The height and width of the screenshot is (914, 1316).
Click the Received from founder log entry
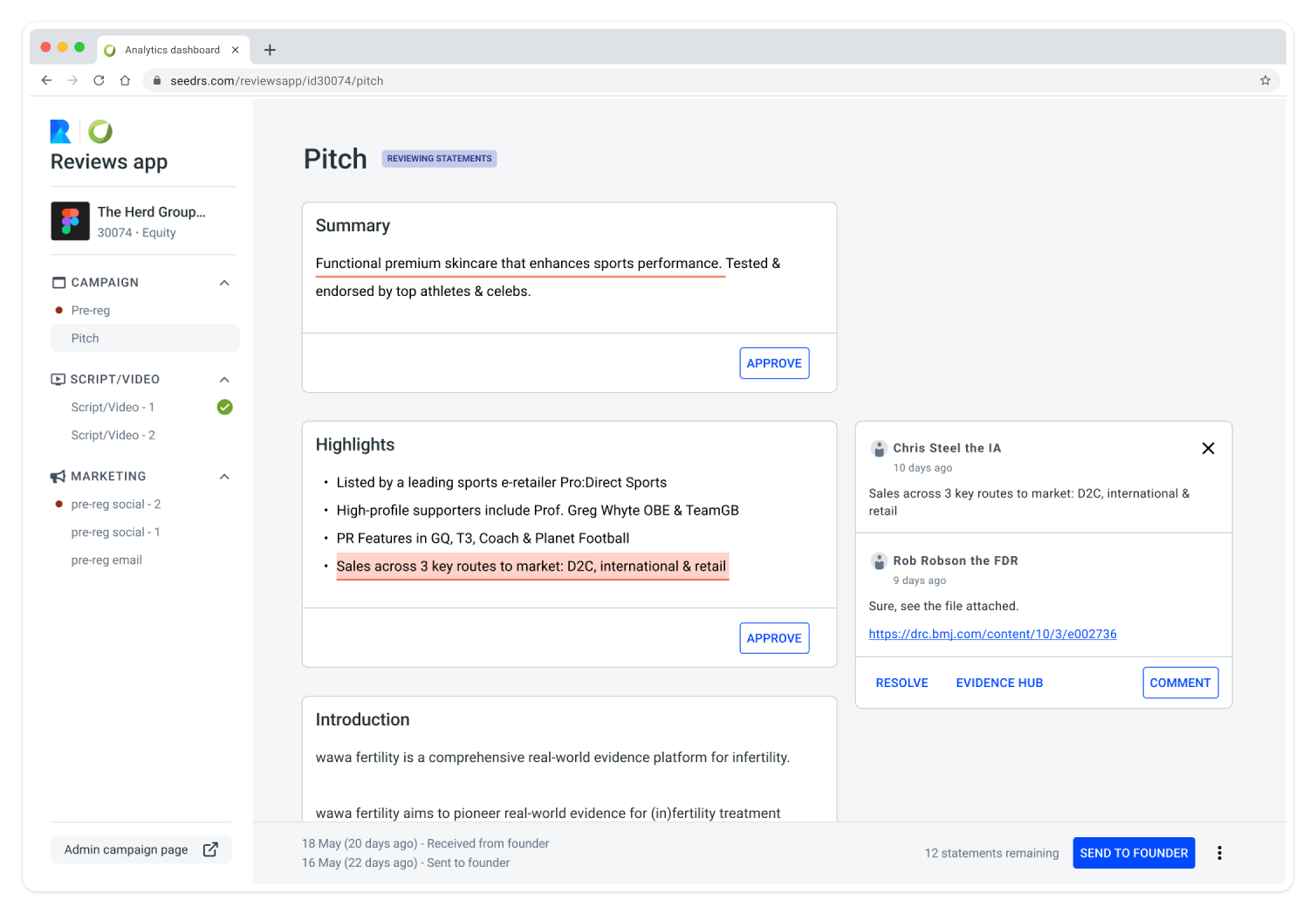click(x=425, y=843)
